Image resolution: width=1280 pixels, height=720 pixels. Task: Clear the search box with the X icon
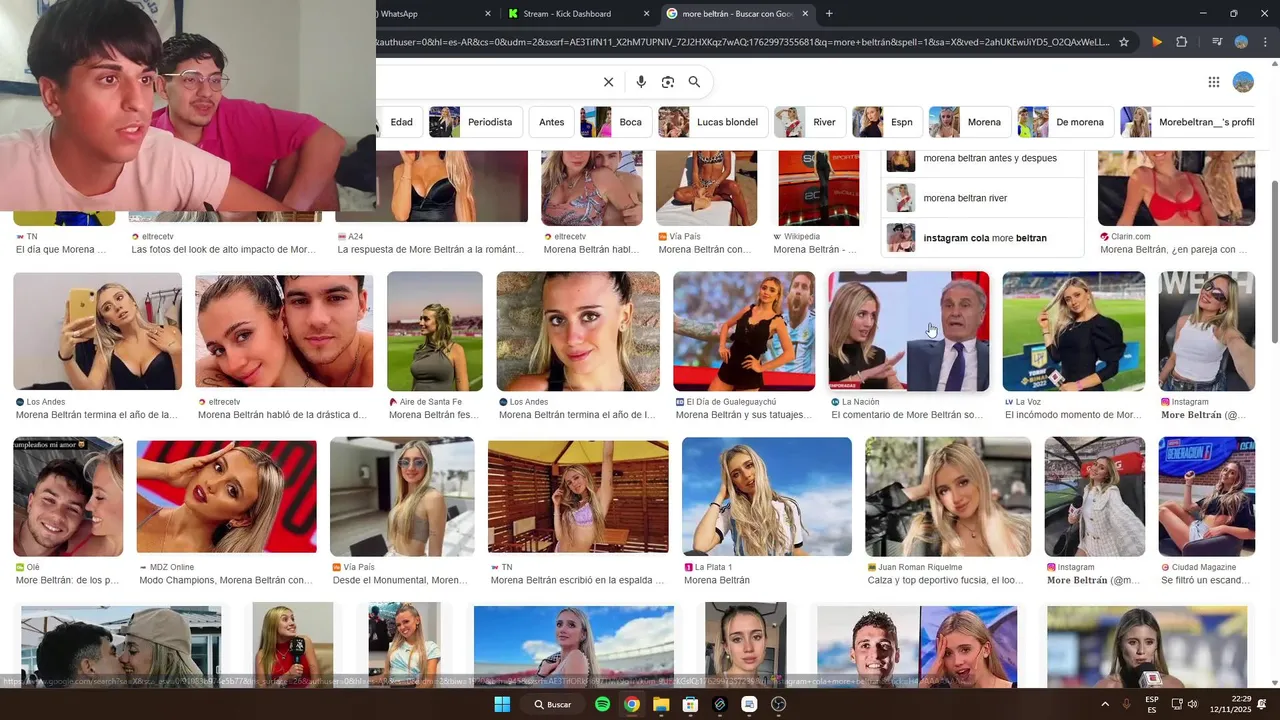point(608,82)
